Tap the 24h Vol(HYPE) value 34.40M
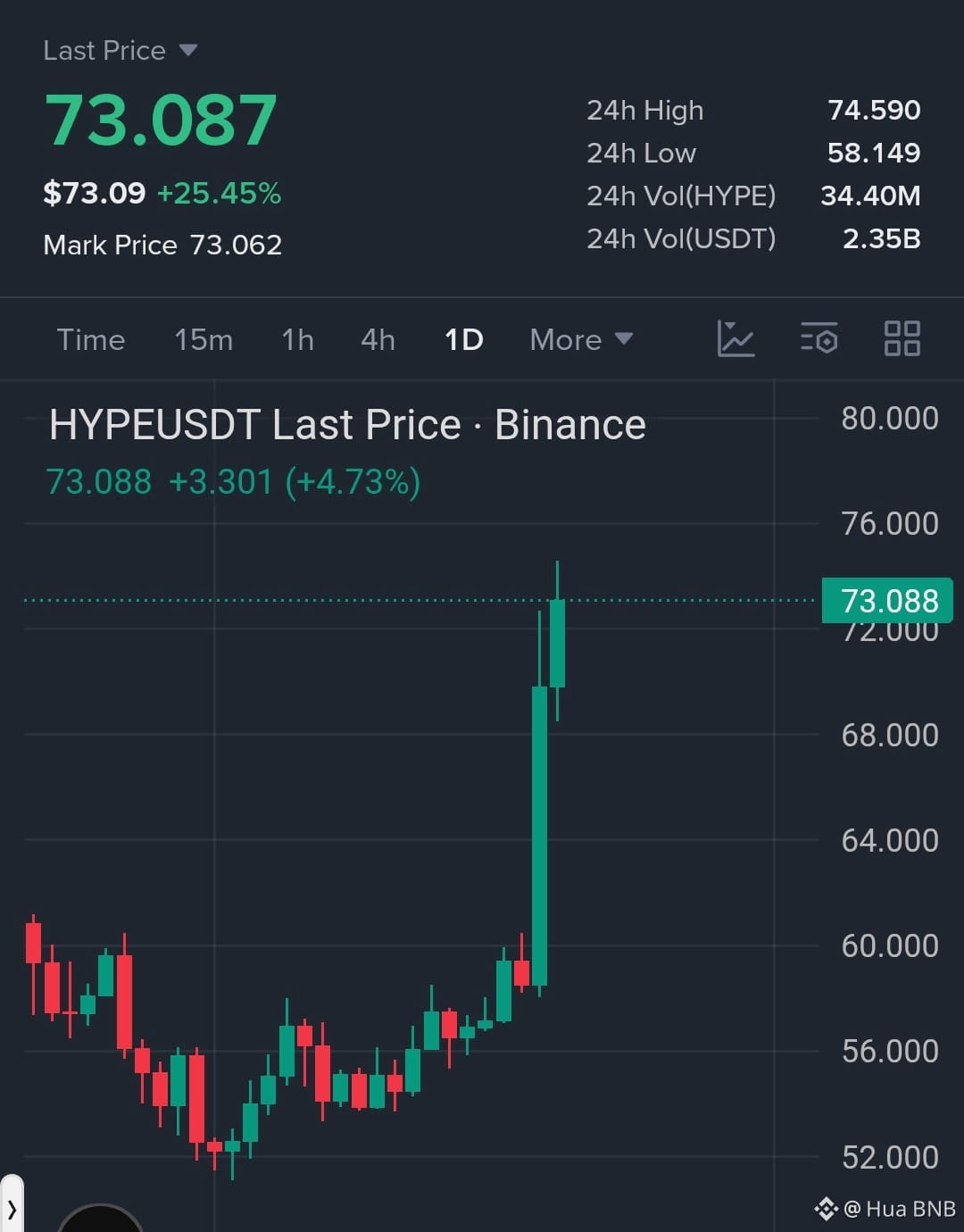The height and width of the screenshot is (1232, 964). [x=870, y=196]
